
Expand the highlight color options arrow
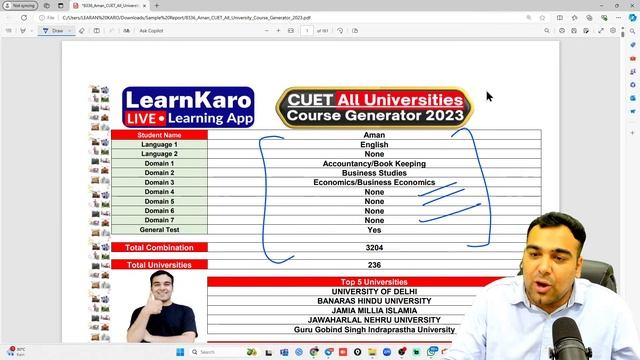coord(32,31)
